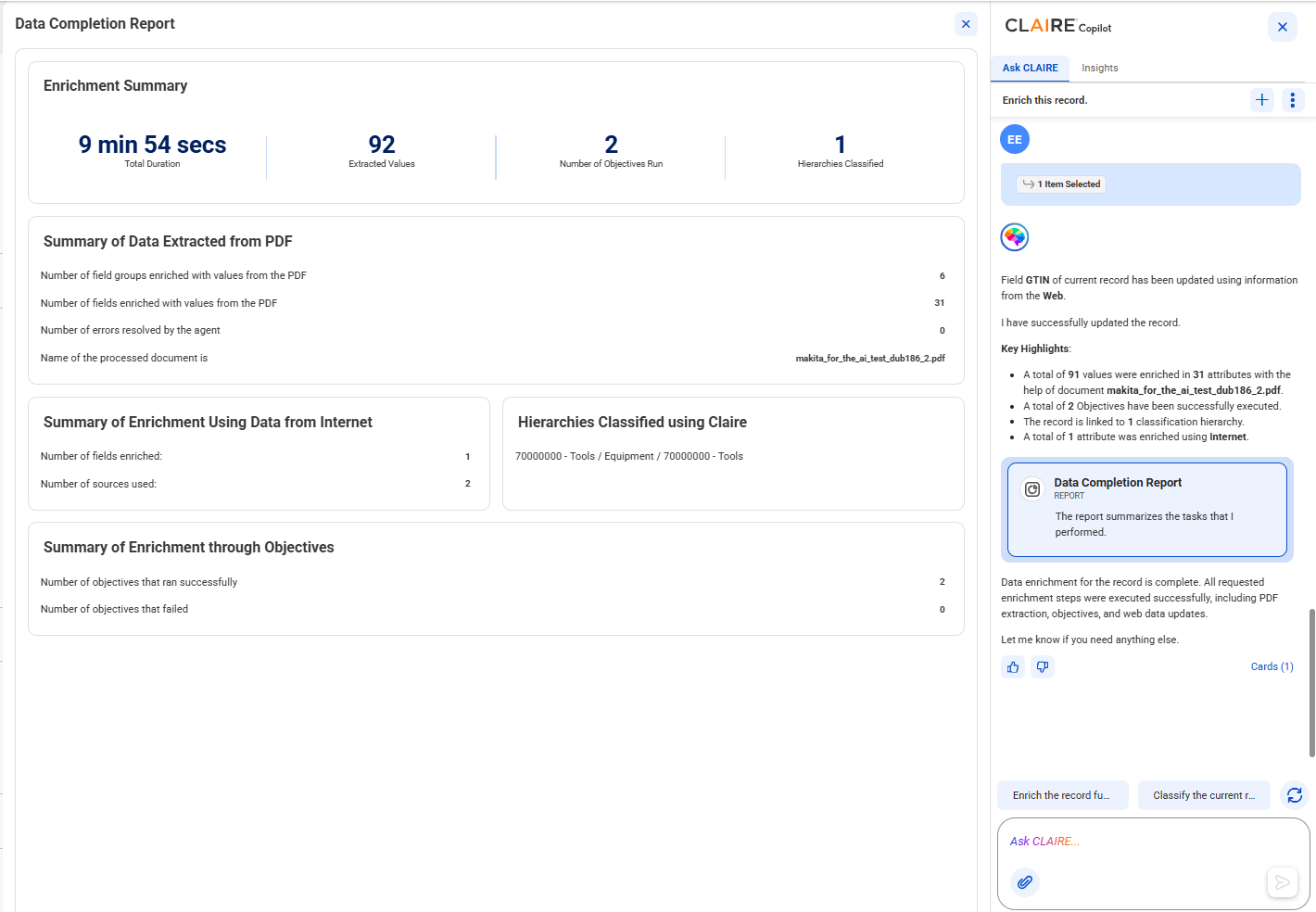Click Number of fields enriched with PDF row

click(x=493, y=303)
